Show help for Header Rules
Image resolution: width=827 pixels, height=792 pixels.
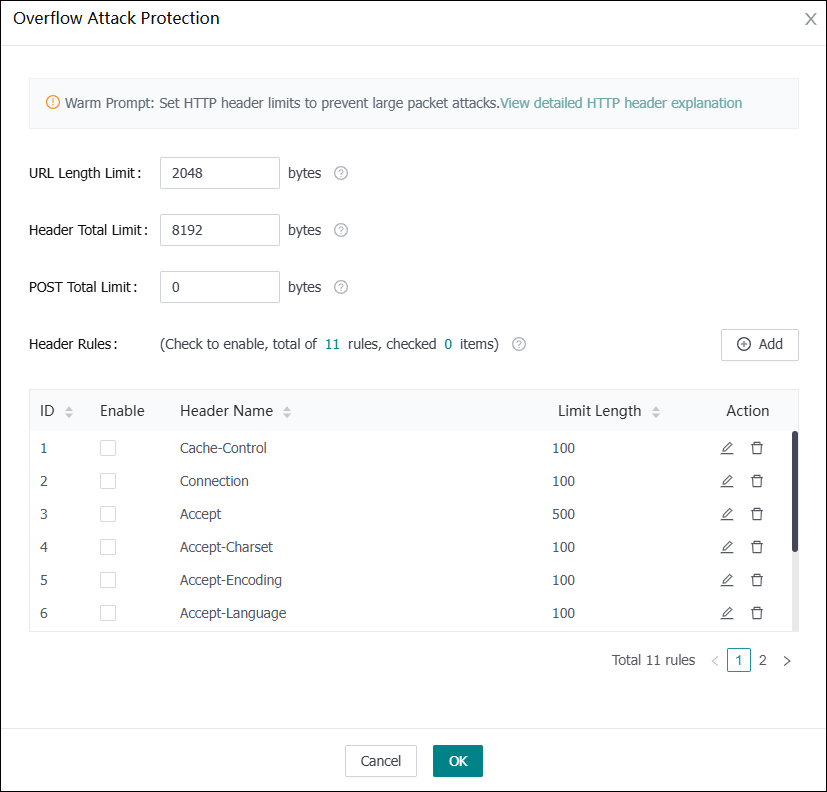pyautogui.click(x=519, y=344)
